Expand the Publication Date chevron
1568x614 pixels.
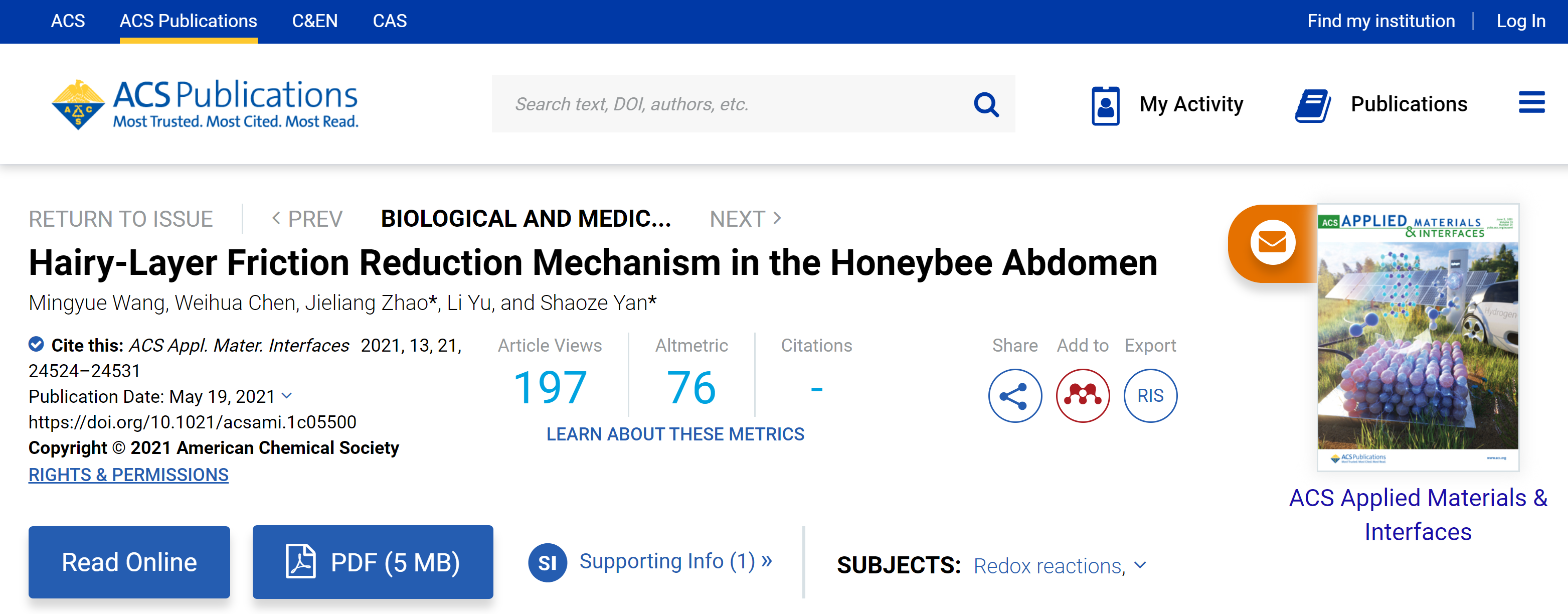click(x=287, y=396)
